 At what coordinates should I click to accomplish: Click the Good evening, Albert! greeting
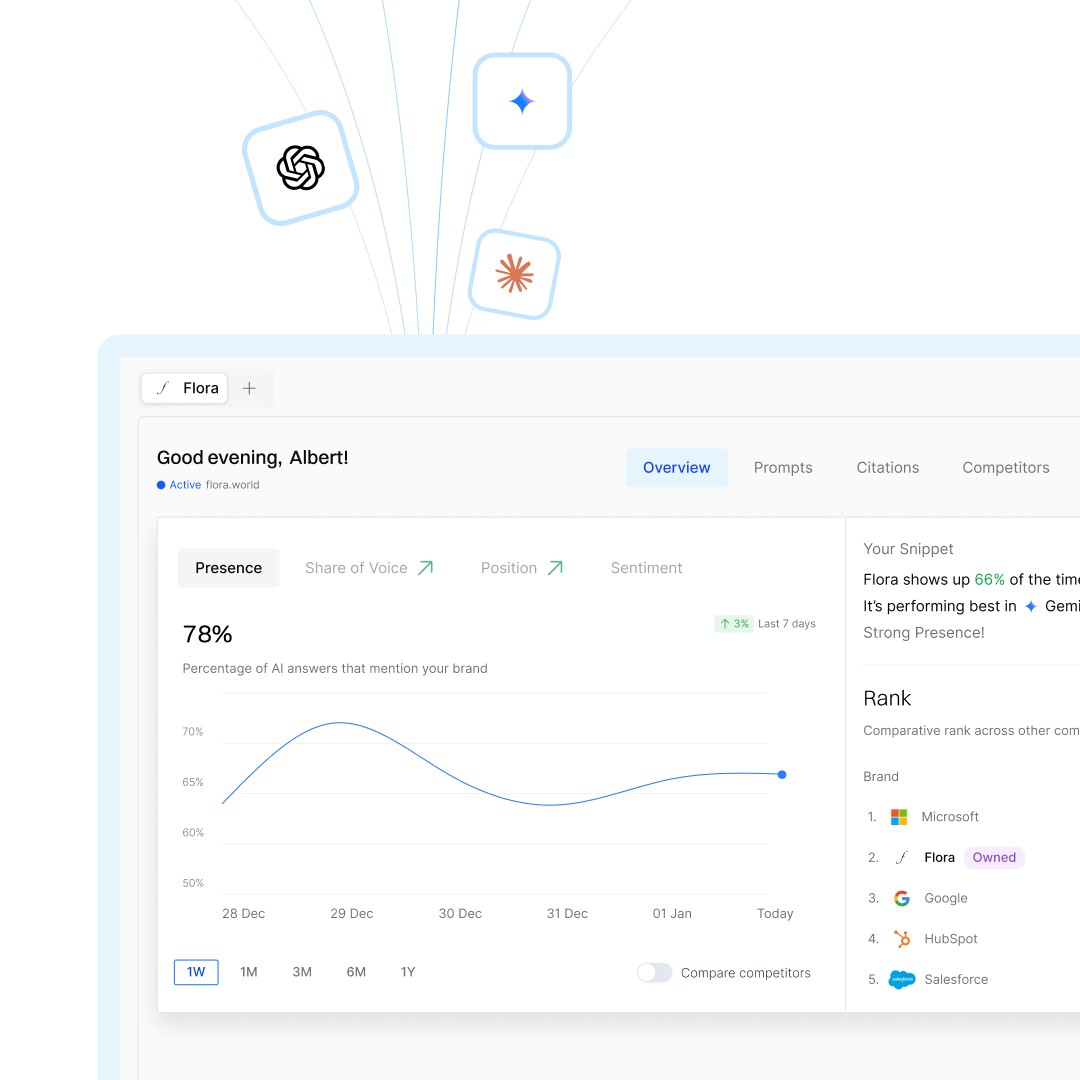click(x=253, y=457)
